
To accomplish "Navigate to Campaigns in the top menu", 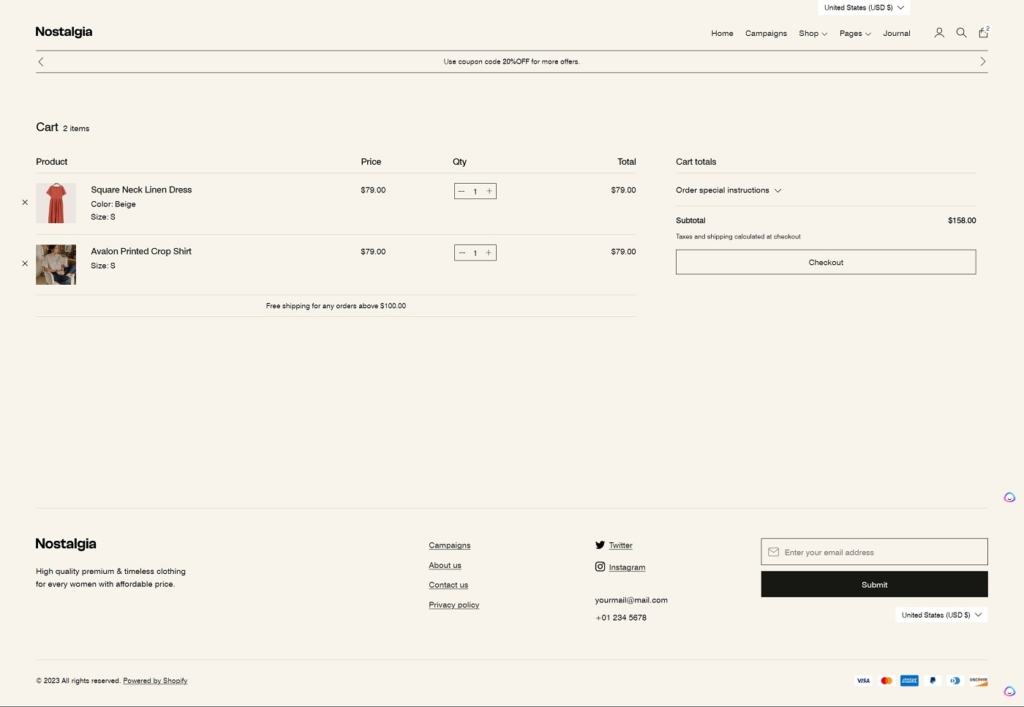I will pos(766,33).
